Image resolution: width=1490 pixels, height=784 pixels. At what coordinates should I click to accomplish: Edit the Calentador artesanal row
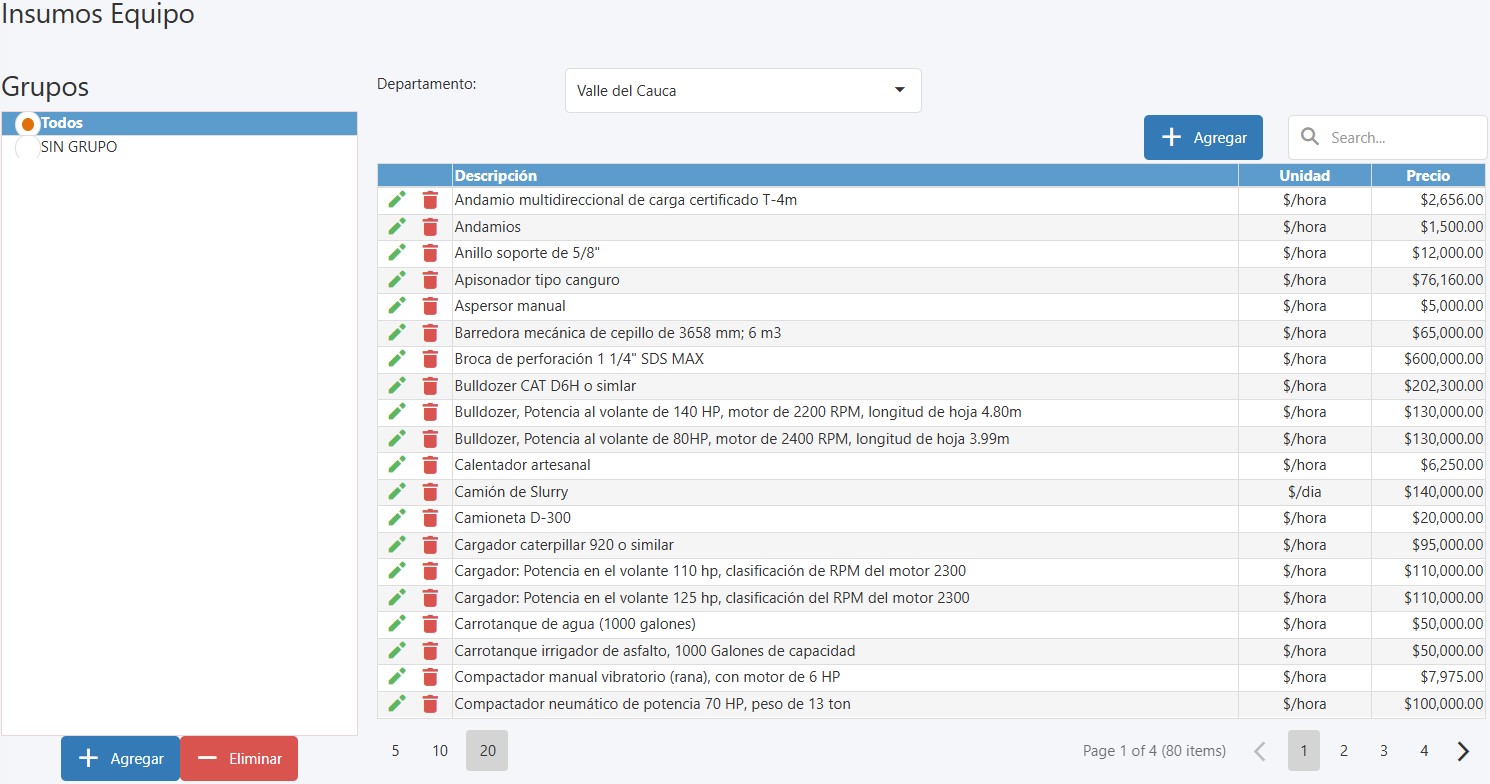397,465
